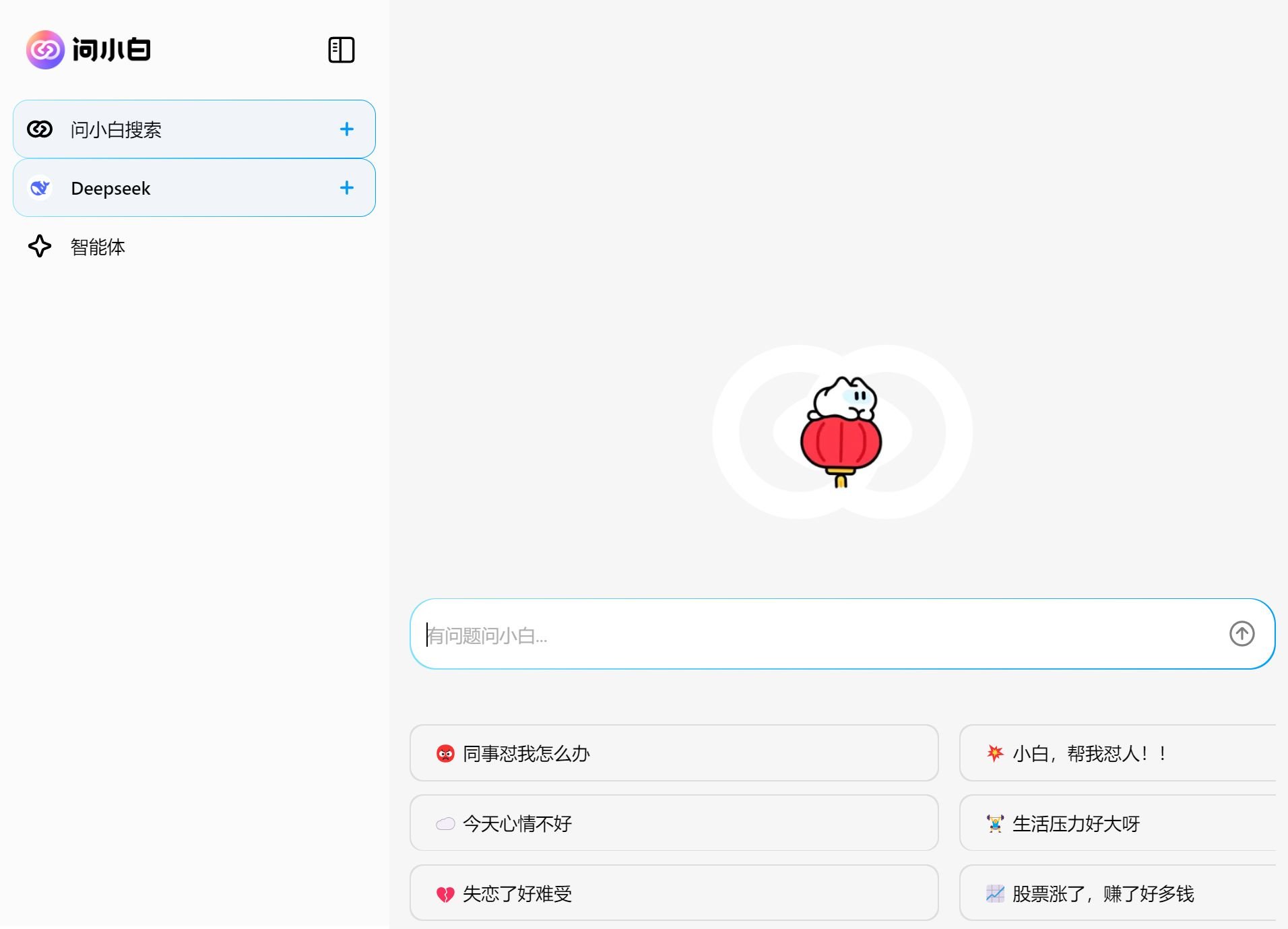This screenshot has height=929, width=1288.
Task: Click the angry face emoji on 同事怼我怎么办
Action: (446, 753)
